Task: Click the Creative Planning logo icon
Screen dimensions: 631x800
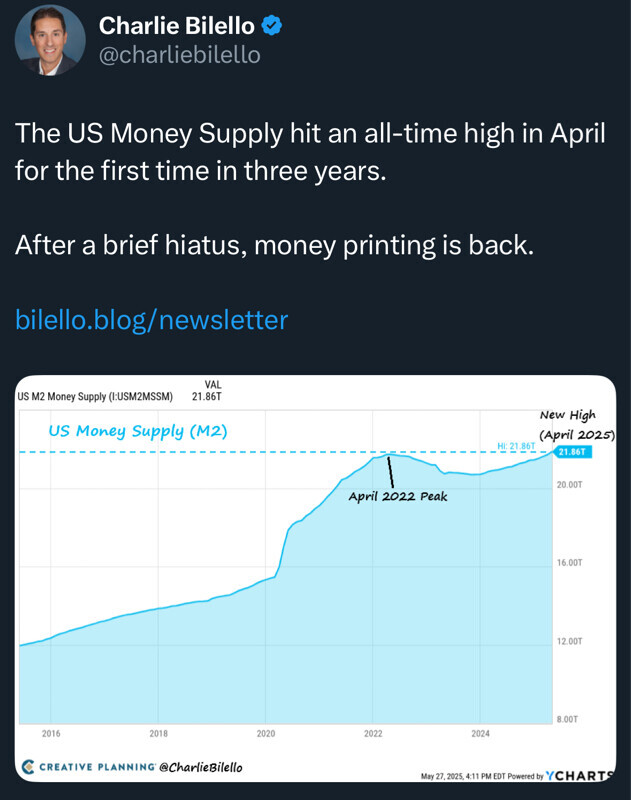Action: pyautogui.click(x=28, y=767)
